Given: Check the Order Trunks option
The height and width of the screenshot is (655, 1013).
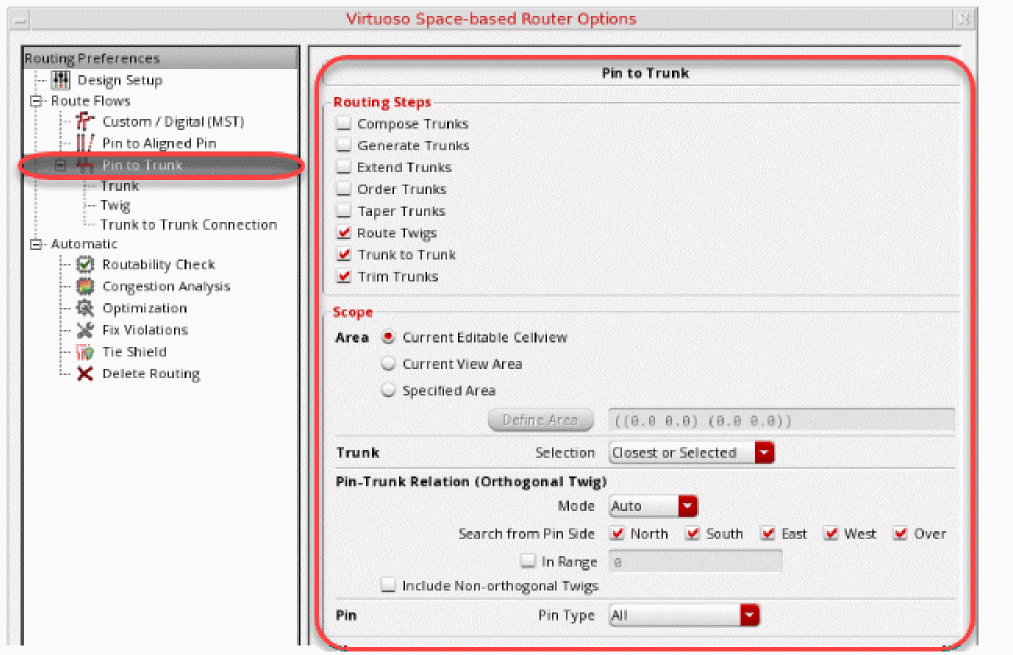Looking at the screenshot, I should point(344,189).
